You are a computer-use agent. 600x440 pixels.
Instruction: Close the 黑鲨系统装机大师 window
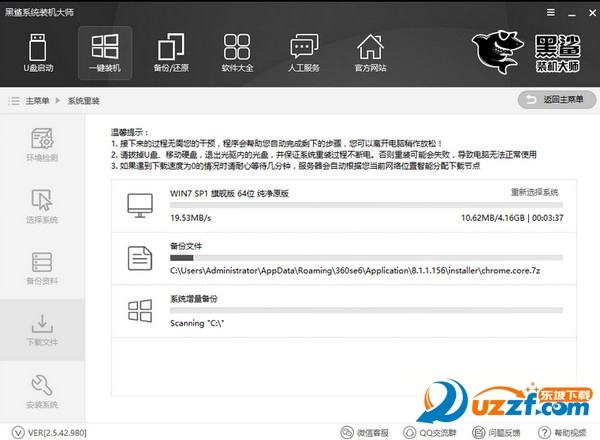click(x=592, y=13)
